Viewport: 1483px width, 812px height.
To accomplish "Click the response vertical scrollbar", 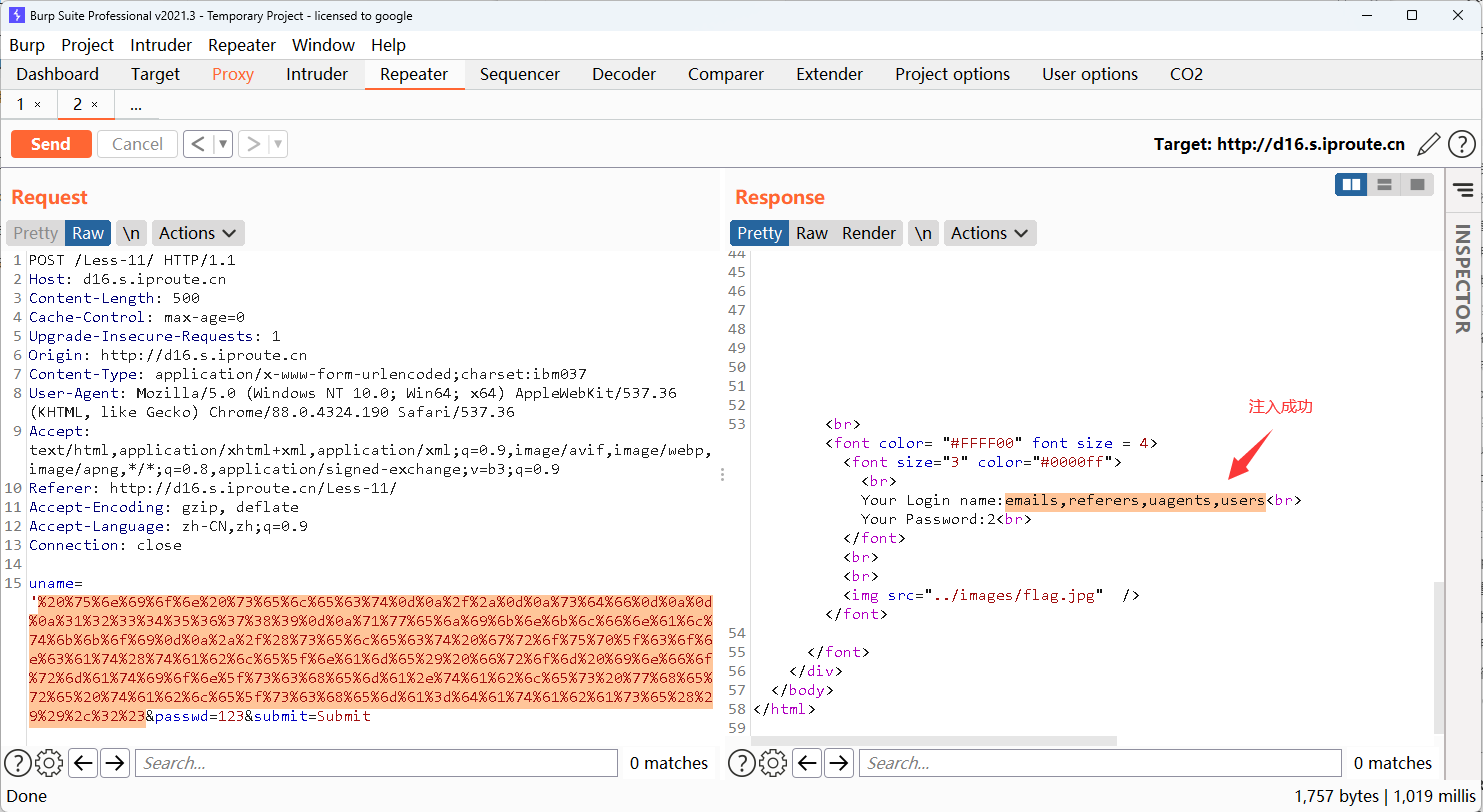I will [1438, 655].
